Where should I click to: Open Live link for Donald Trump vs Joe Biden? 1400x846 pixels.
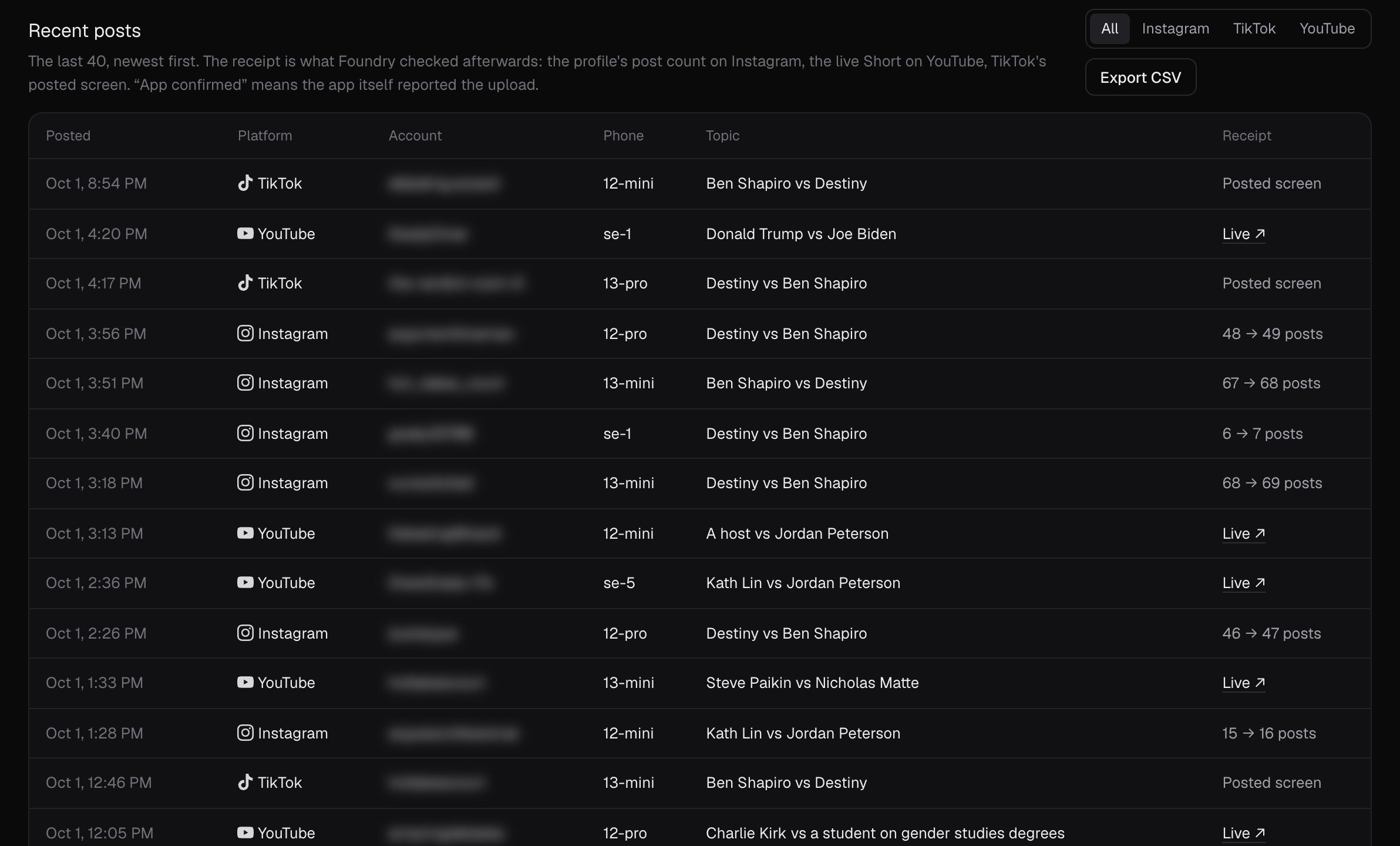(x=1243, y=234)
